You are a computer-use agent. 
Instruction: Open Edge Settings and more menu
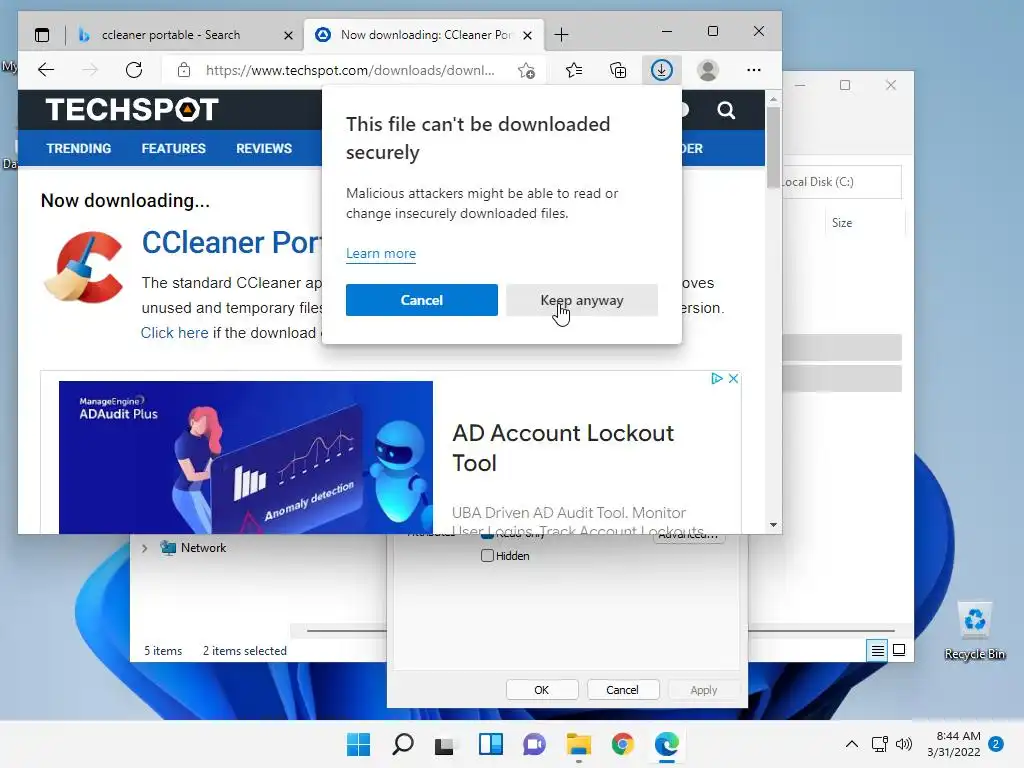(754, 70)
